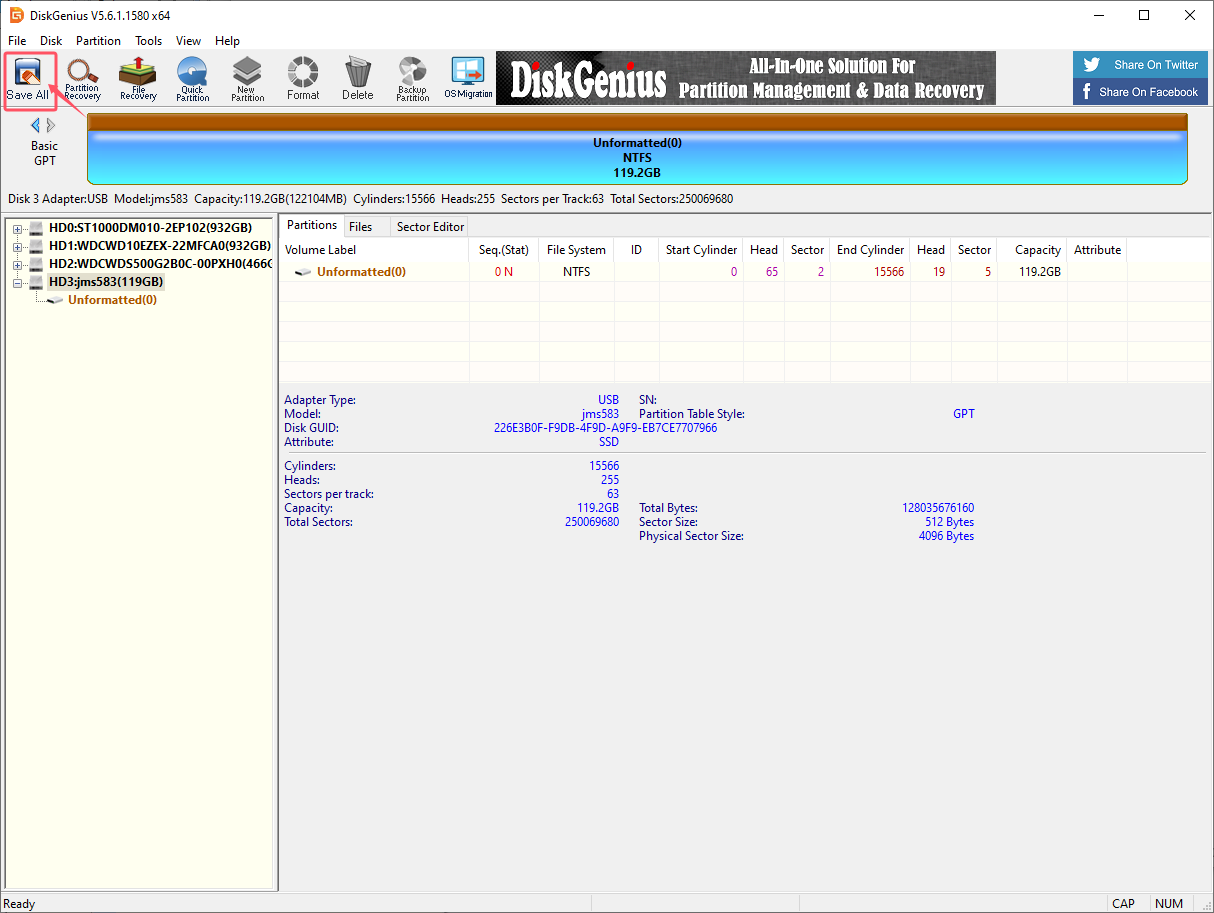1214x913 pixels.
Task: Launch the OS Migration tool
Action: click(468, 78)
